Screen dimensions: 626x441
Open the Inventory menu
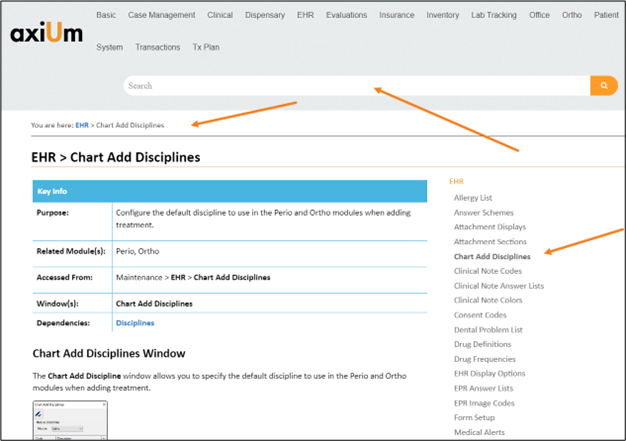[443, 15]
